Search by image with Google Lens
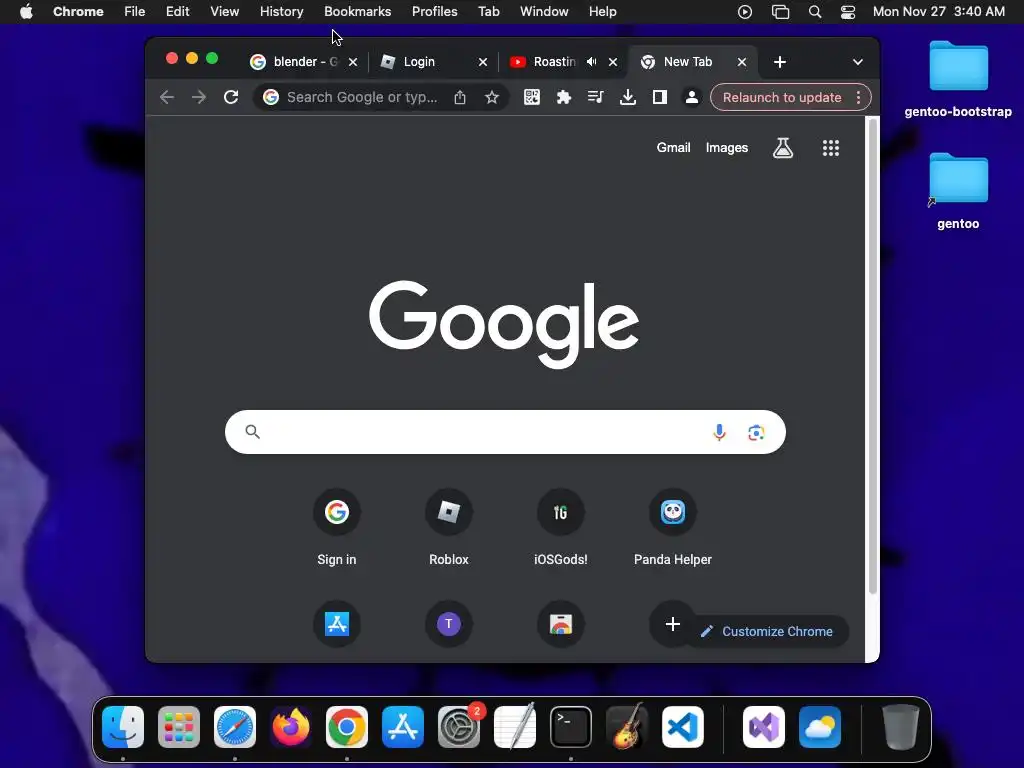Image resolution: width=1024 pixels, height=768 pixels. pos(756,432)
